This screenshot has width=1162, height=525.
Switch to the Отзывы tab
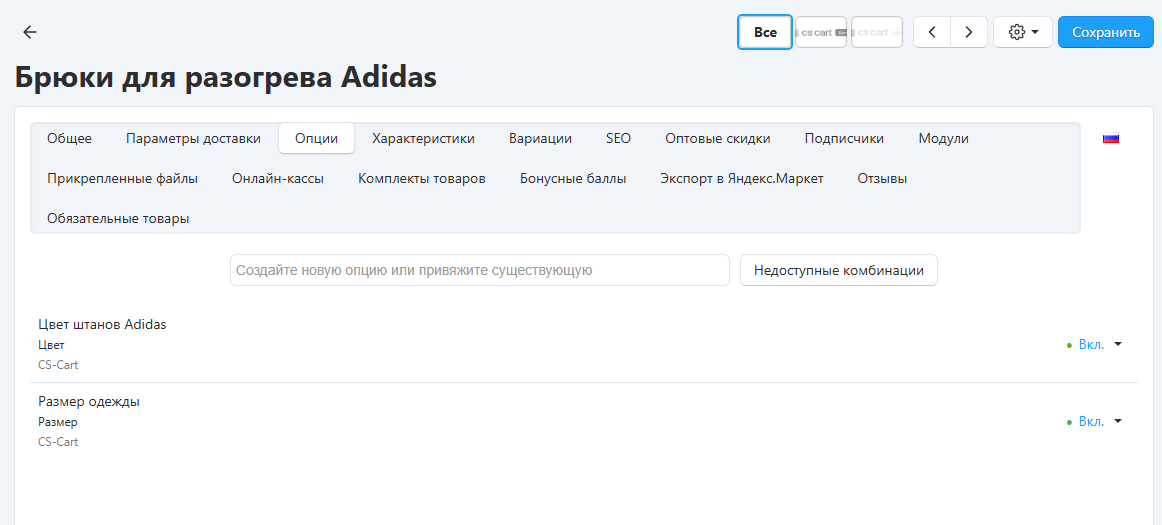(883, 178)
